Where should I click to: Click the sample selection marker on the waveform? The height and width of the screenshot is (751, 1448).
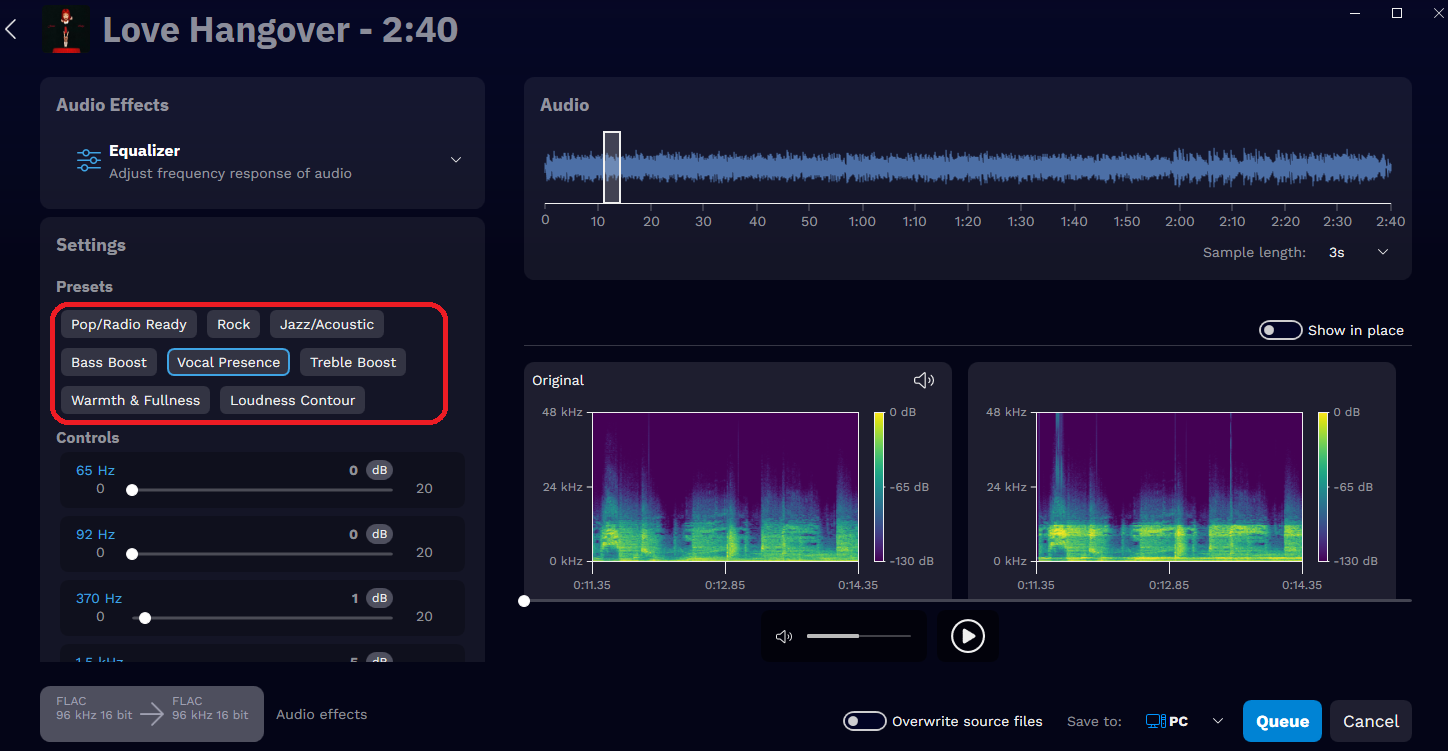tap(613, 166)
